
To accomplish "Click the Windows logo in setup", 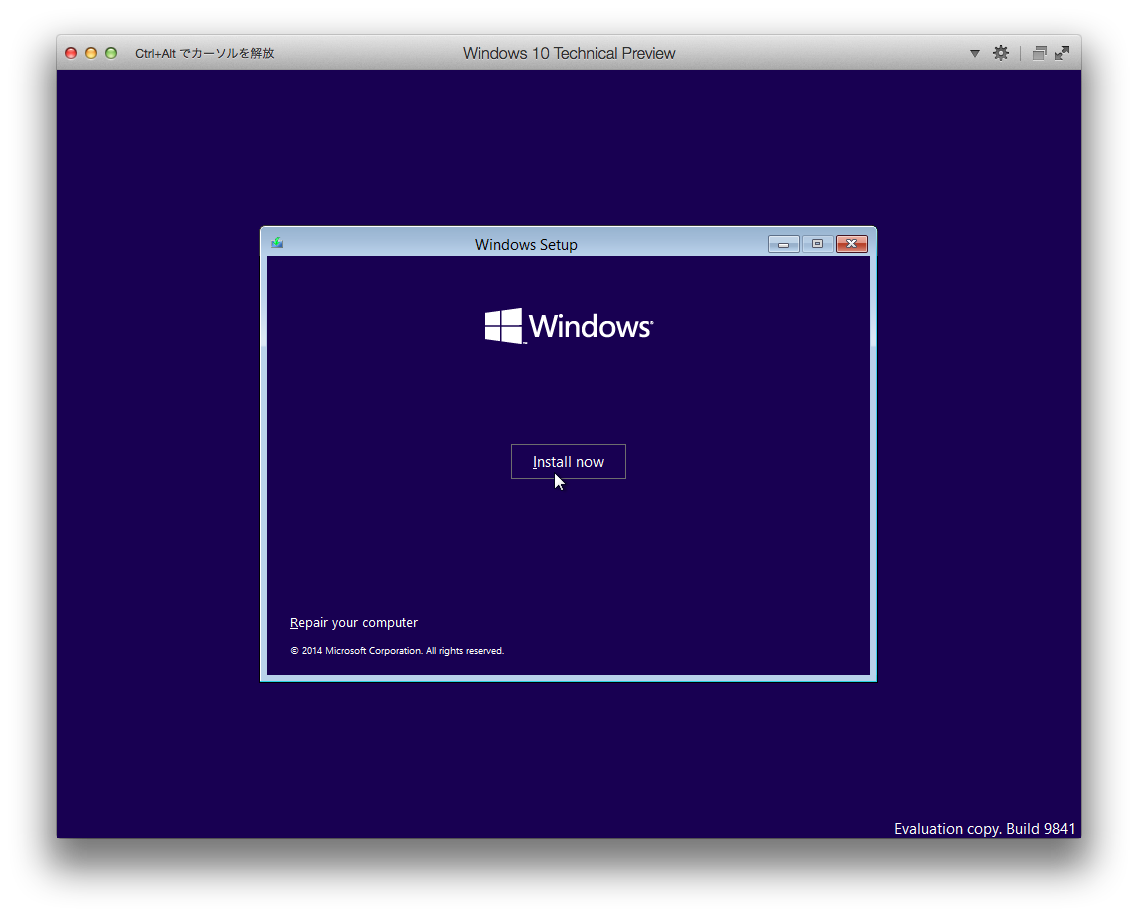I will click(x=569, y=326).
